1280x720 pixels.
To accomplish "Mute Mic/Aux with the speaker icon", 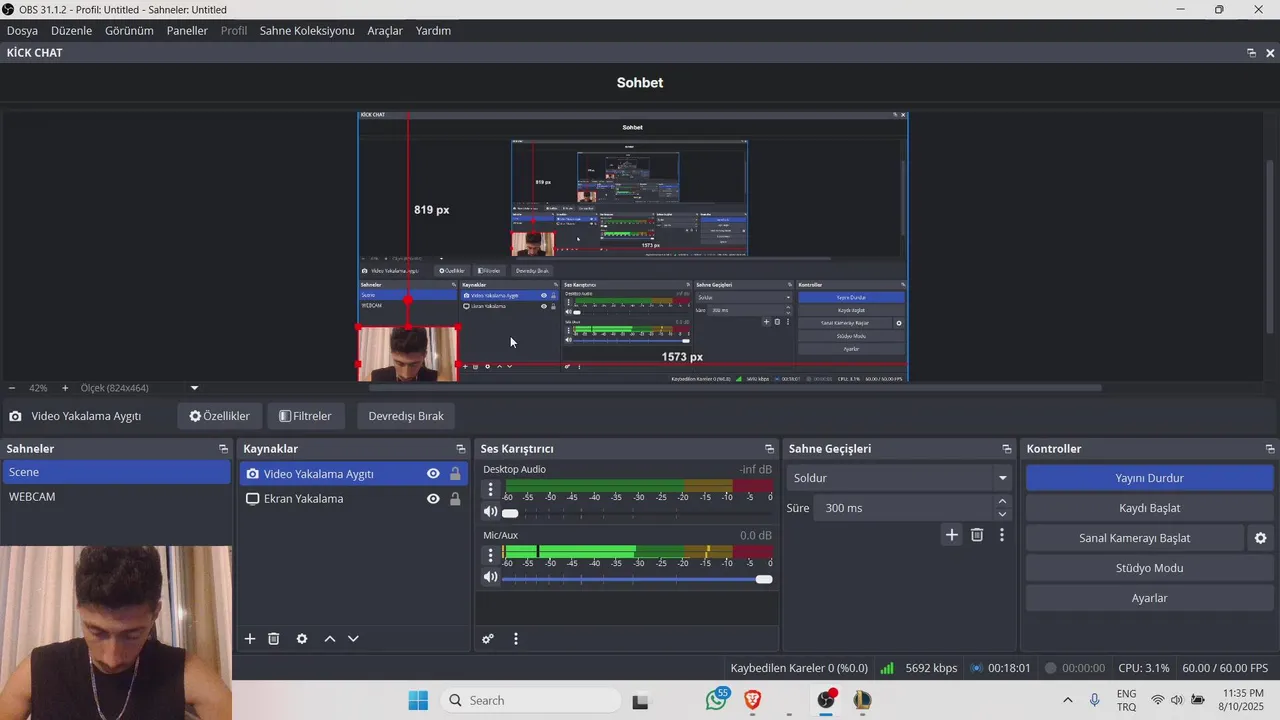I will (490, 577).
